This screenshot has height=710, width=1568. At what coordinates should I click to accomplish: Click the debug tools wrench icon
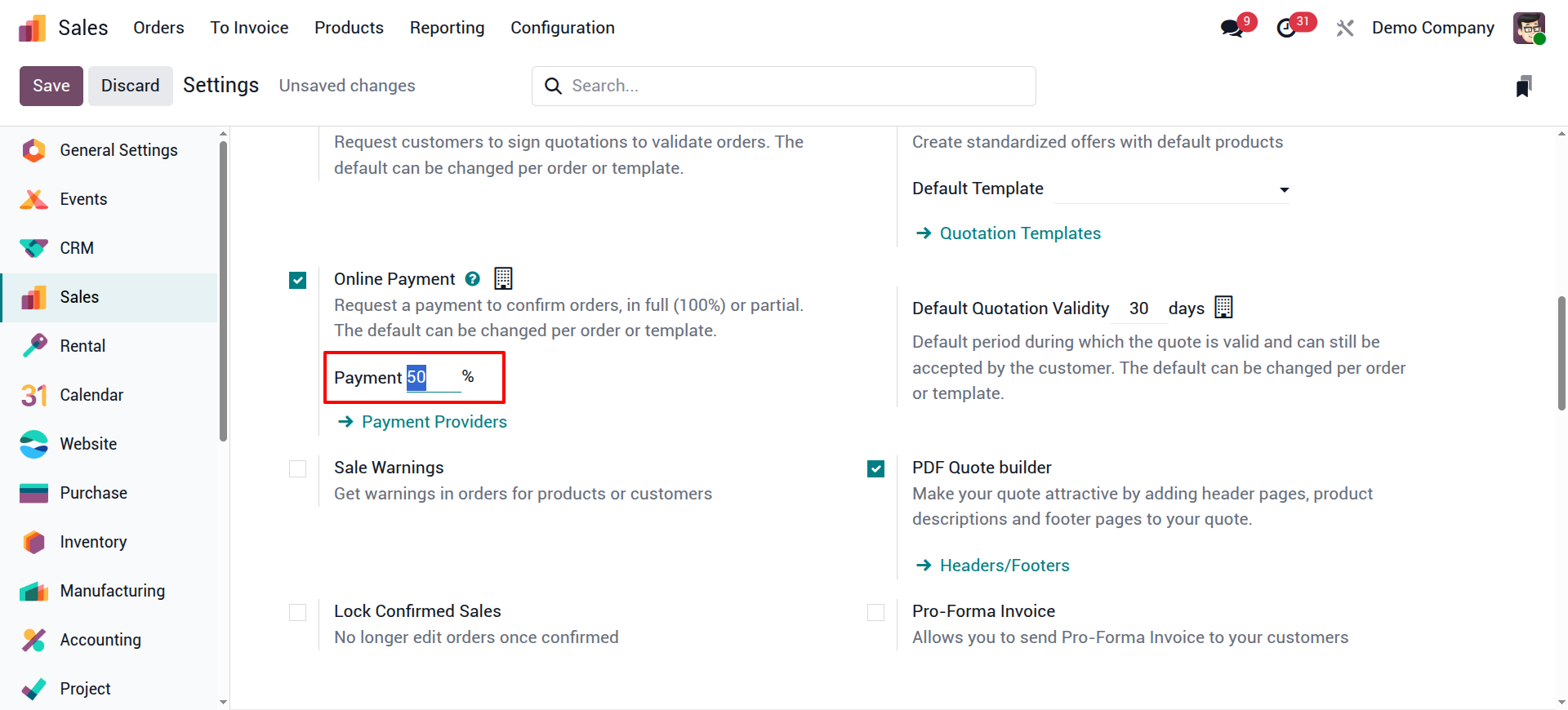[1344, 29]
